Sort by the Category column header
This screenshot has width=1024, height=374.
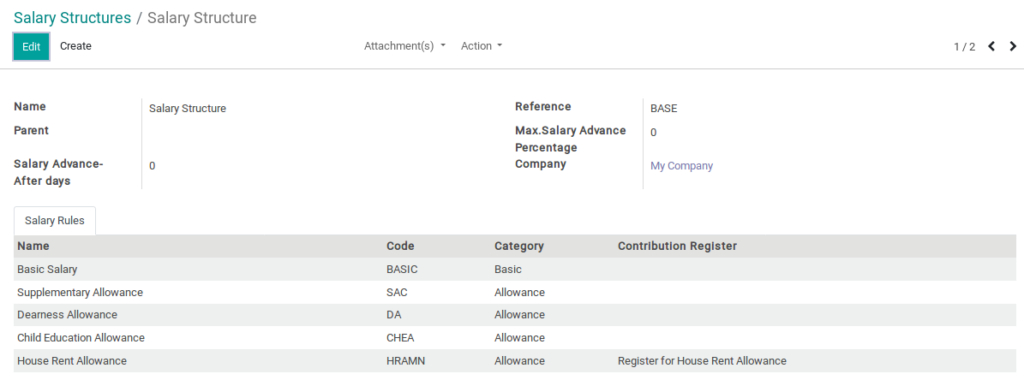pos(519,246)
